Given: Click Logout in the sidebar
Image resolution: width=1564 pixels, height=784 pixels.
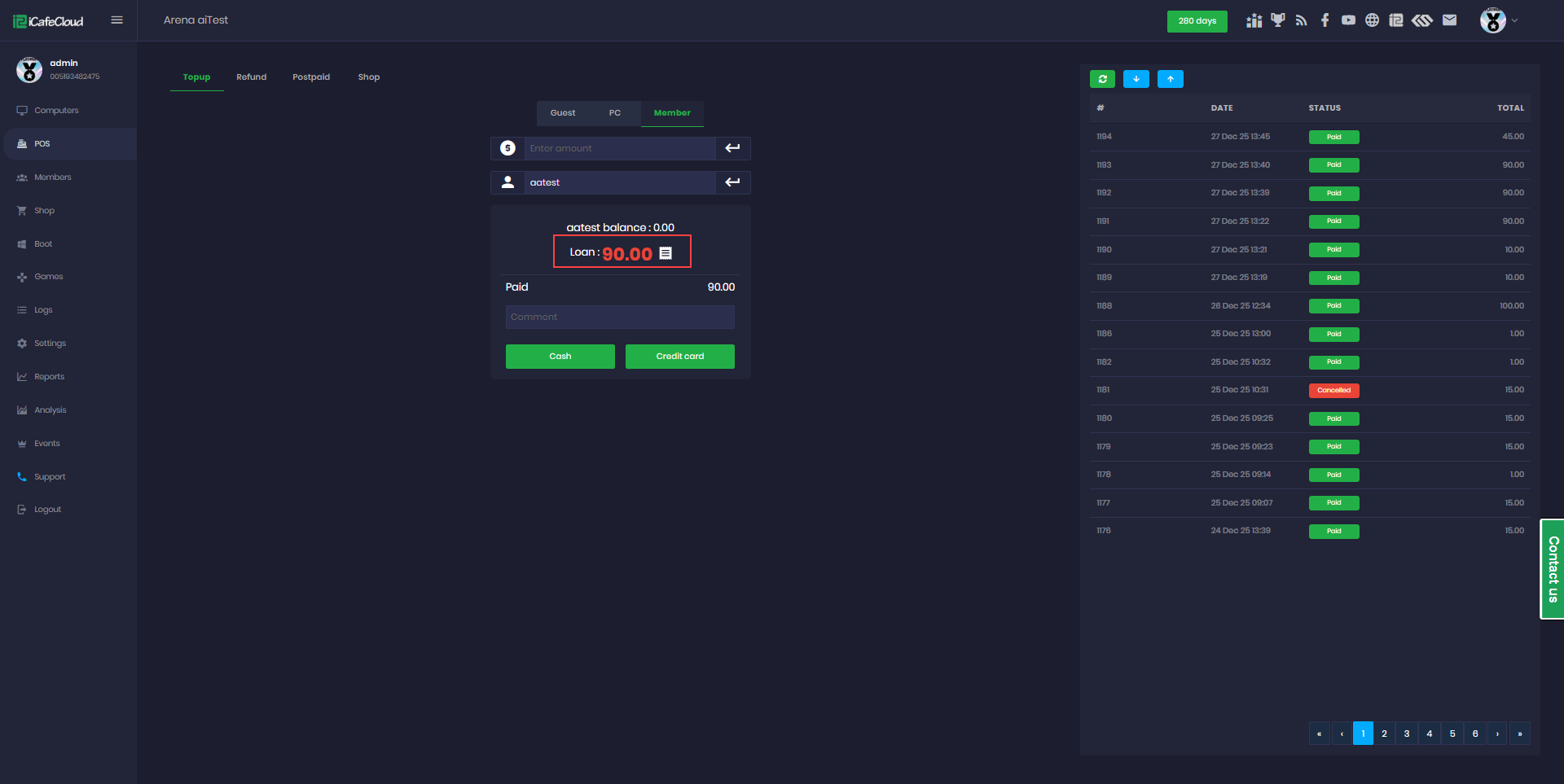Looking at the screenshot, I should coord(48,510).
